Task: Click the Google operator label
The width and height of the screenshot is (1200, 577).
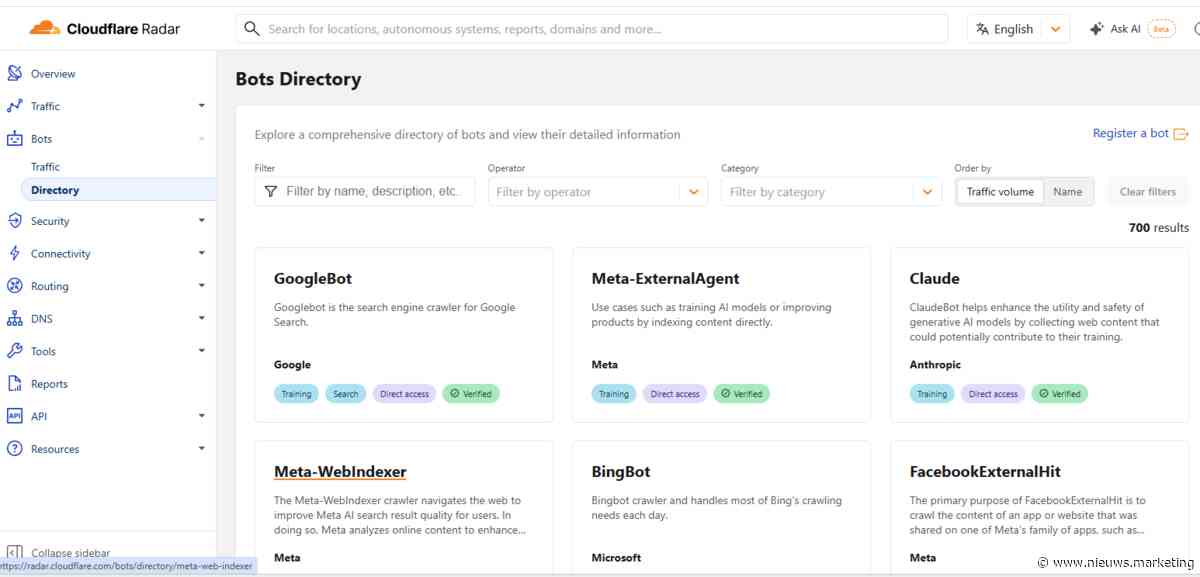Action: point(292,365)
